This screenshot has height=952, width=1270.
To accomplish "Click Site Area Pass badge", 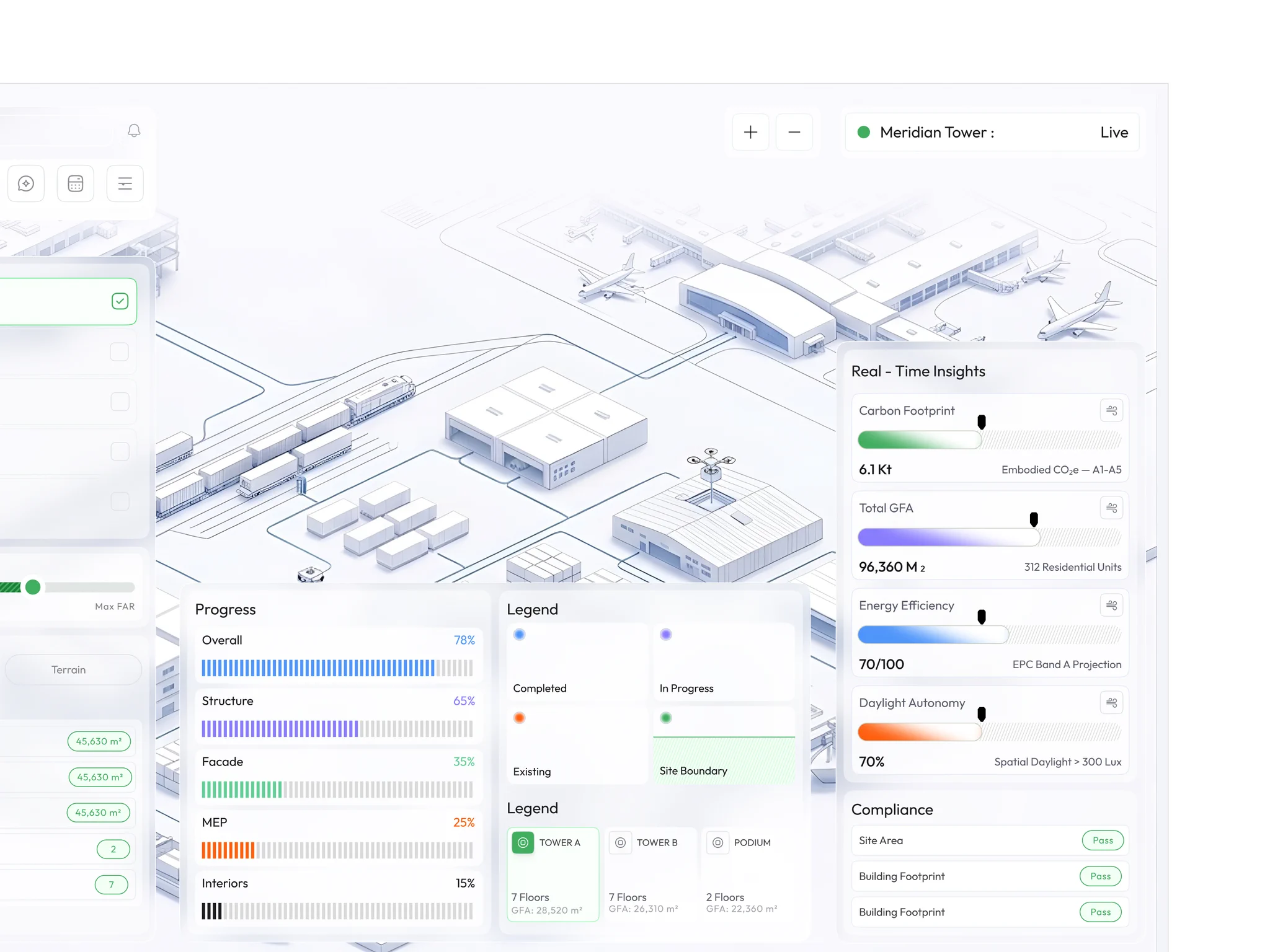I will tap(1103, 840).
